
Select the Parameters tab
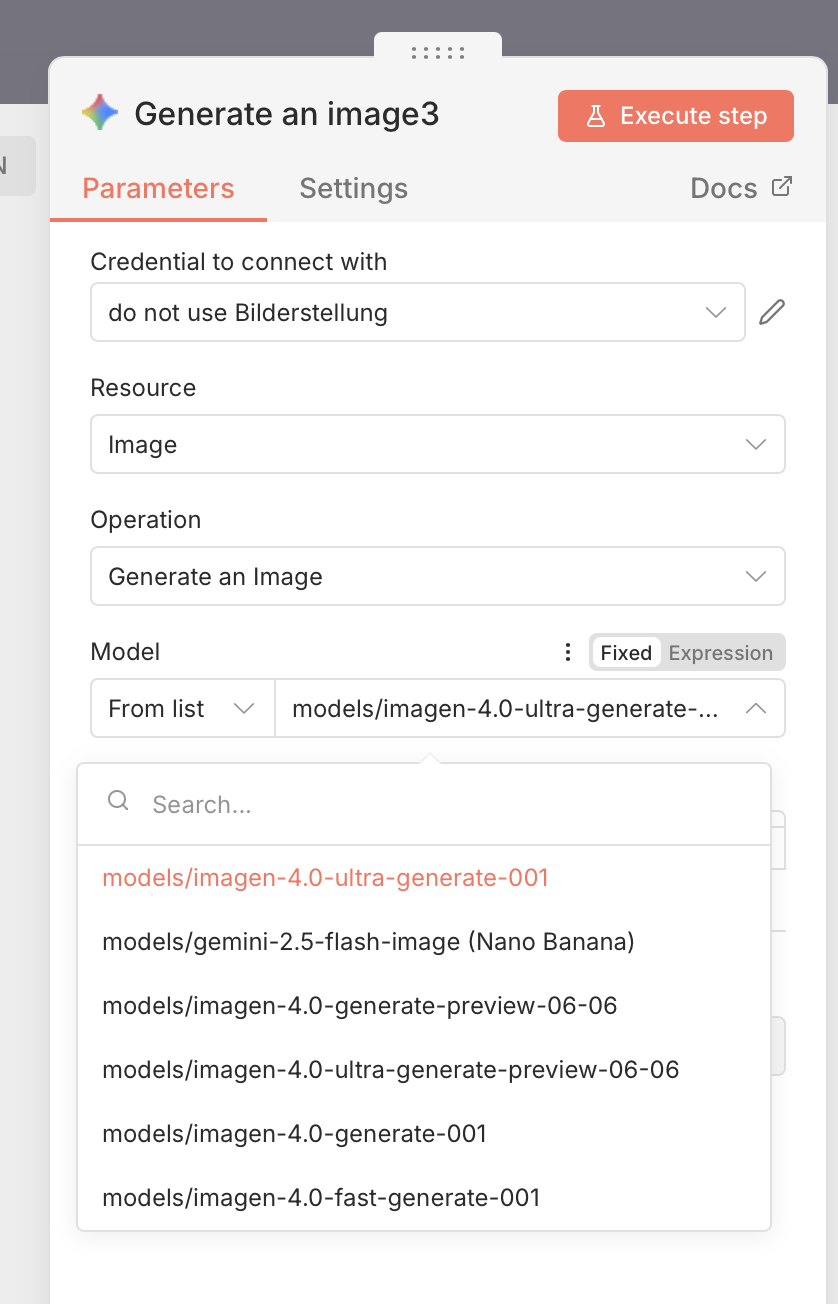158,189
